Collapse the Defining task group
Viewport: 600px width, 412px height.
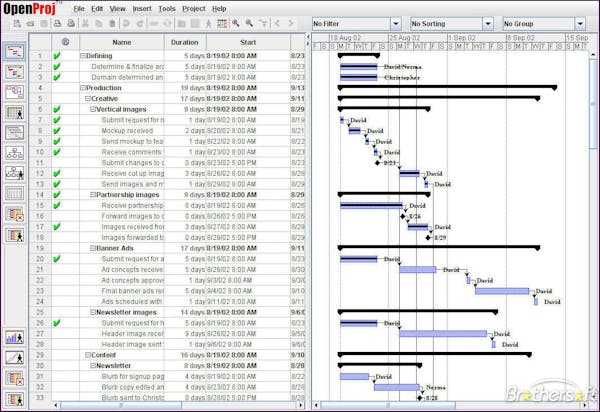coord(83,56)
